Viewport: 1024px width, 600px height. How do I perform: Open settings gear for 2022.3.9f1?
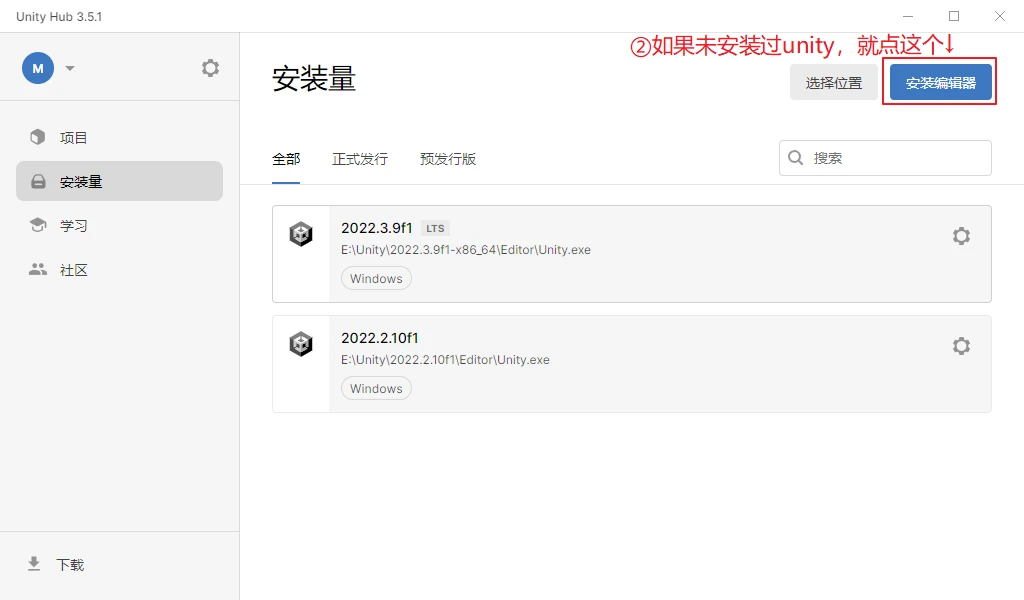[x=961, y=236]
